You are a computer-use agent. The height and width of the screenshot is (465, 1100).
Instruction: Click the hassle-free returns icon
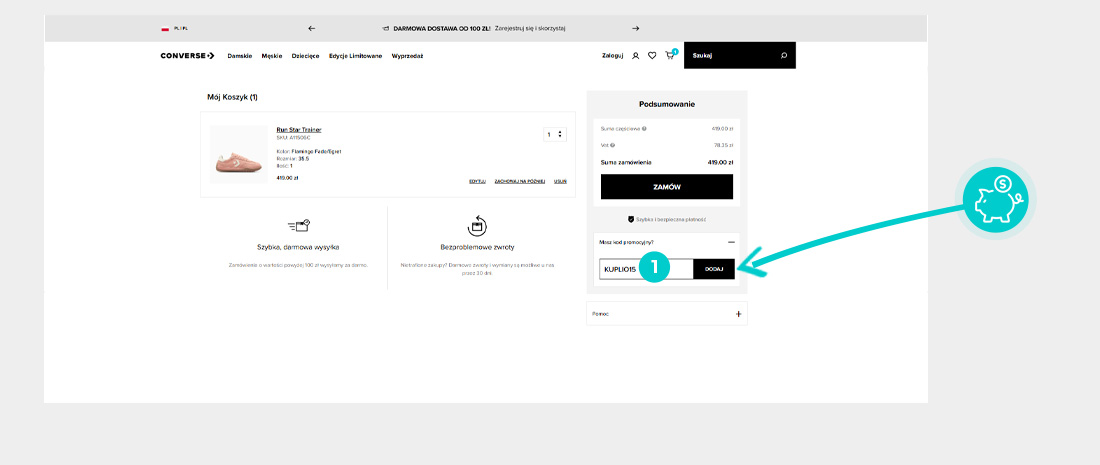click(477, 226)
